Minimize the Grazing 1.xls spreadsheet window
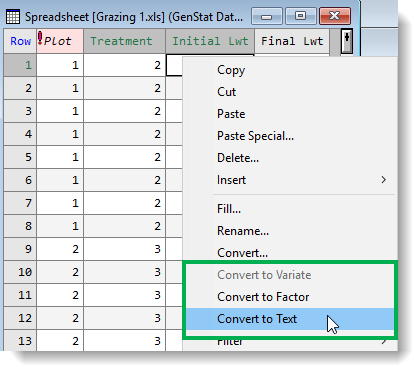Image resolution: width=414 pixels, height=367 pixels. pyautogui.click(x=266, y=16)
